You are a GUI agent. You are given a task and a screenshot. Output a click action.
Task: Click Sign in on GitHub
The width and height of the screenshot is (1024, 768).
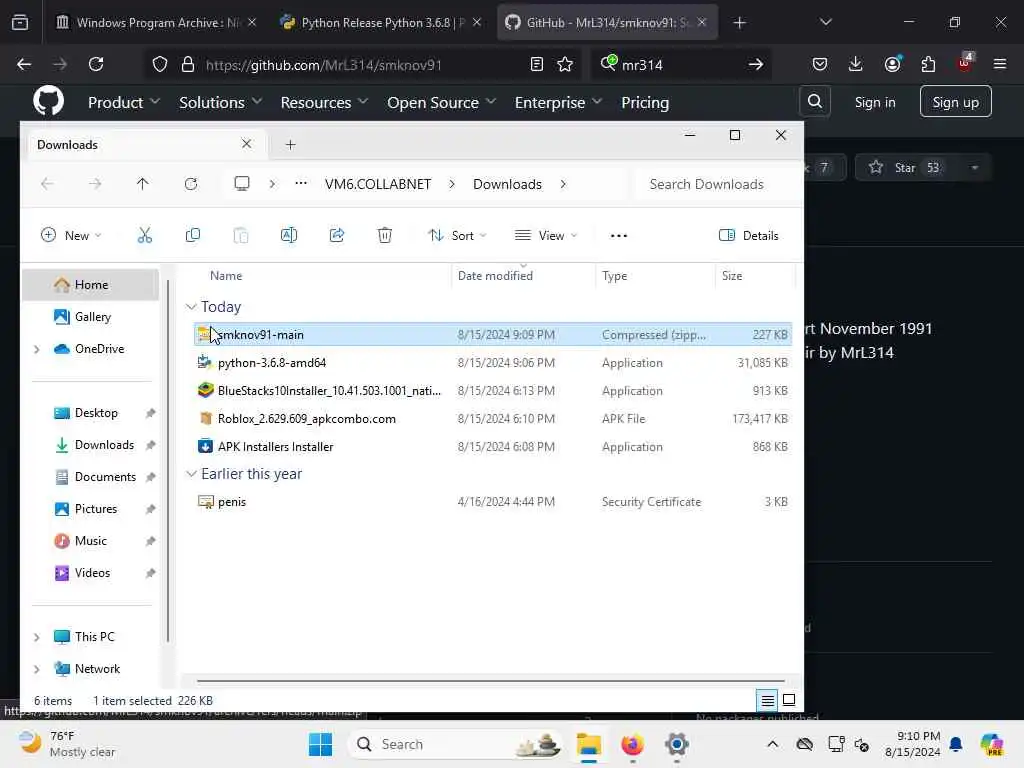pyautogui.click(x=875, y=102)
